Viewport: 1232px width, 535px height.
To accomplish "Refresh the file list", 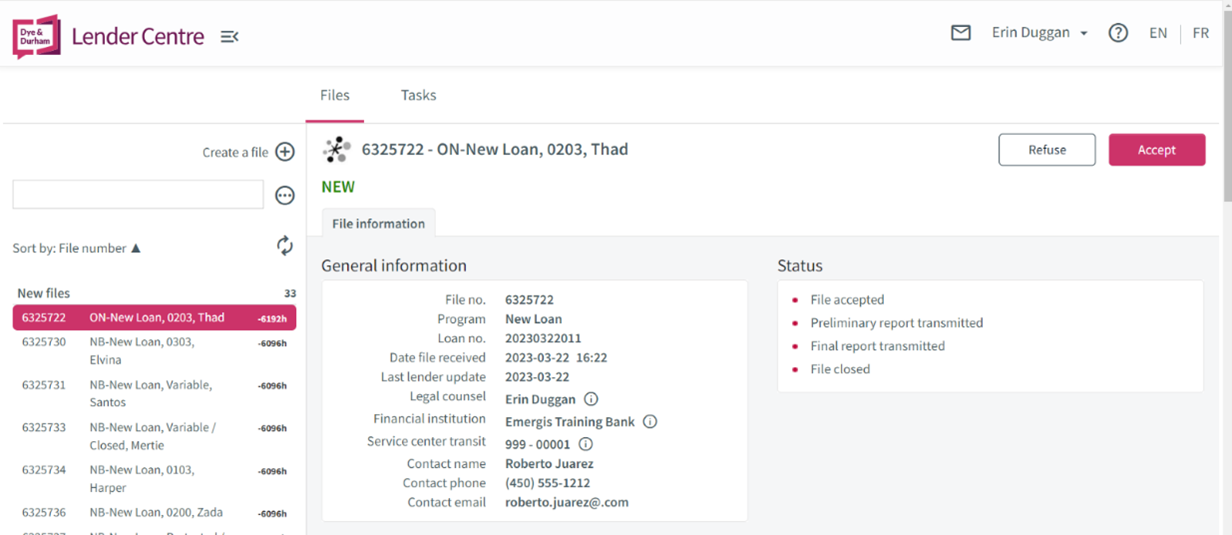I will (x=285, y=246).
